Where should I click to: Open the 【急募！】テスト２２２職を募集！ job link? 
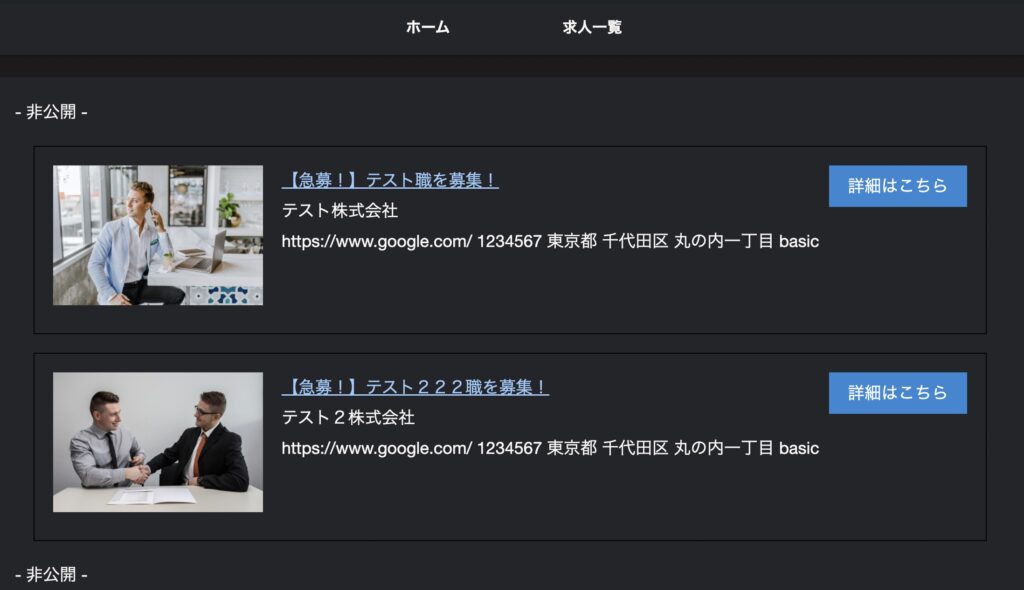(415, 387)
